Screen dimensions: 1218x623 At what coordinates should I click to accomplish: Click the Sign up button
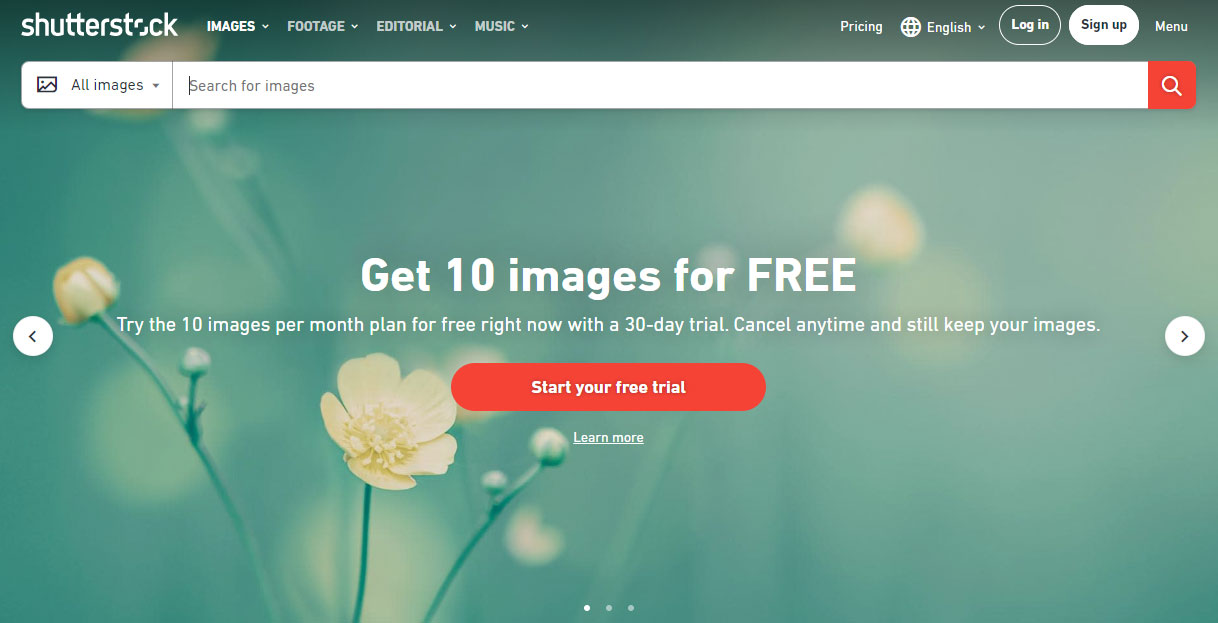tap(1104, 25)
